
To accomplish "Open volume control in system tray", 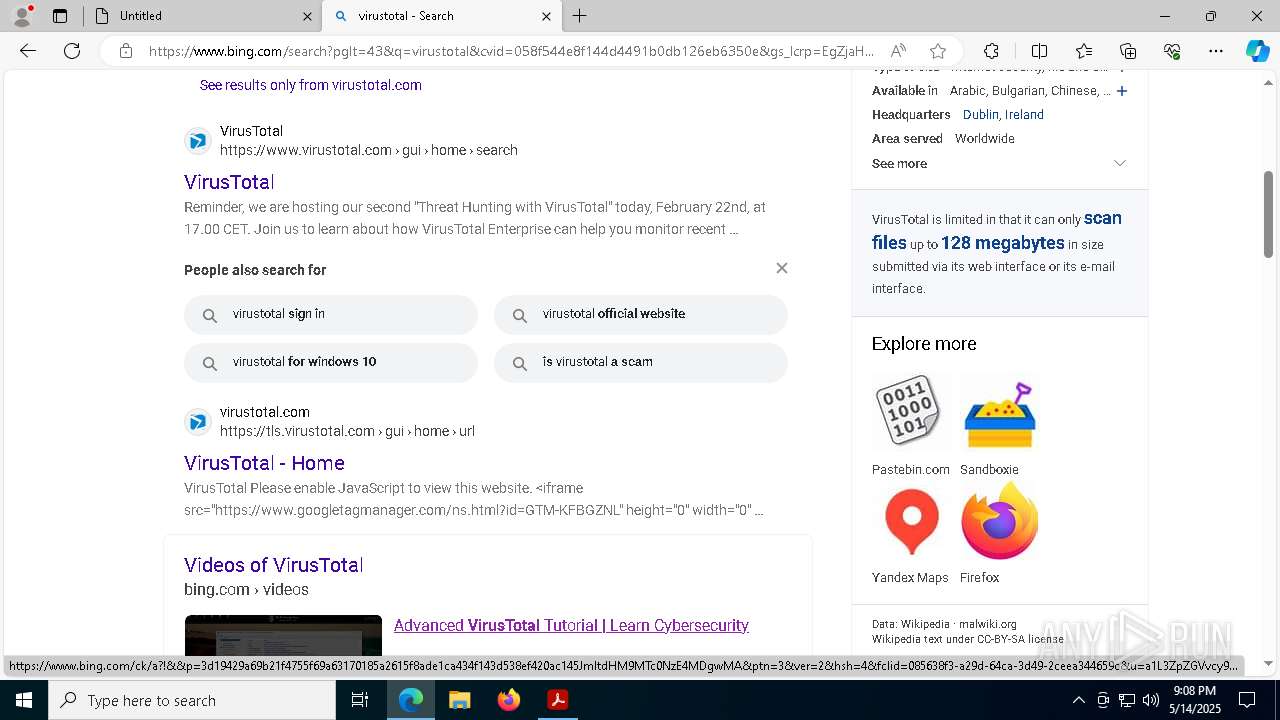I will click(1150, 700).
